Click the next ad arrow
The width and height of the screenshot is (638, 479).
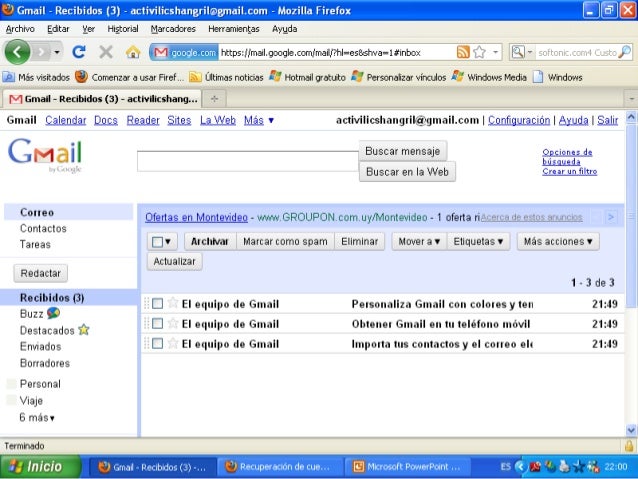tap(611, 217)
